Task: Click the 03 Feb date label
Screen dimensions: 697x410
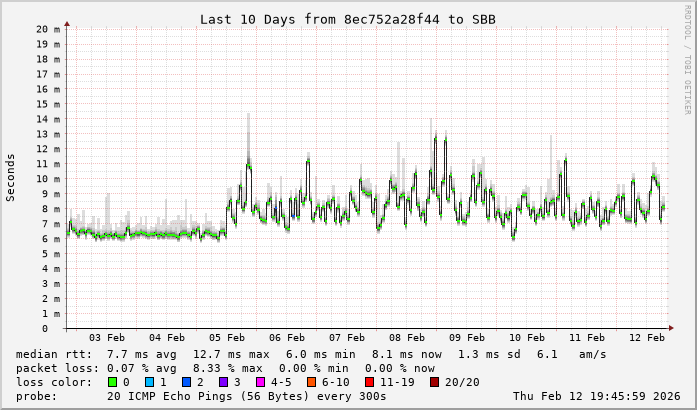Action: 107,338
